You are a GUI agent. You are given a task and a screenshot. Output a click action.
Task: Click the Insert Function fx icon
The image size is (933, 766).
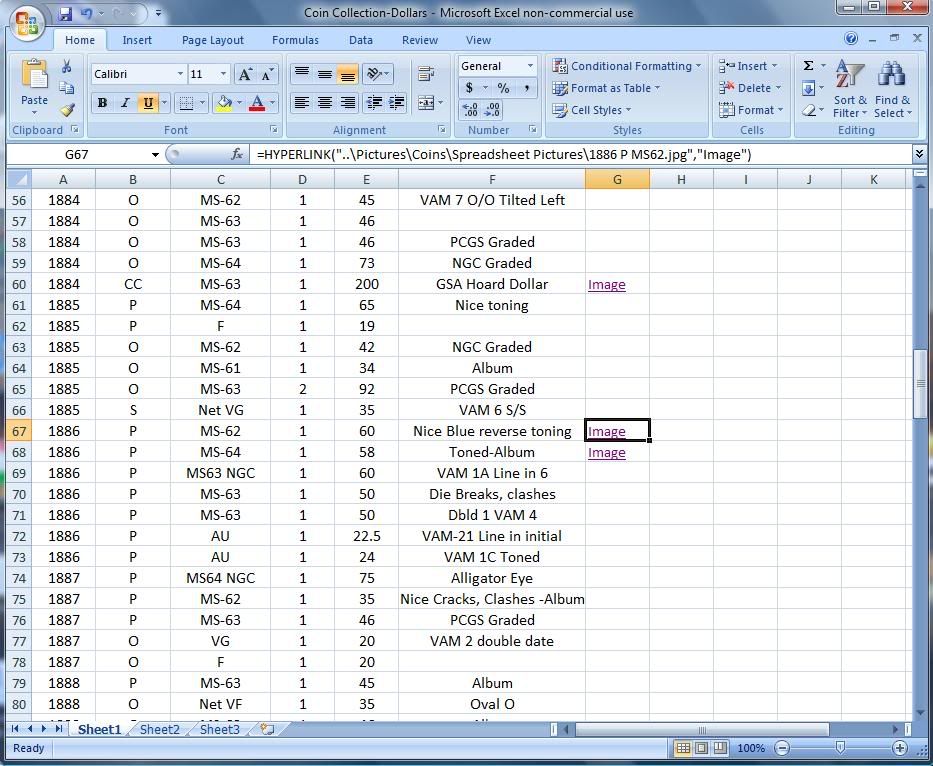click(237, 155)
